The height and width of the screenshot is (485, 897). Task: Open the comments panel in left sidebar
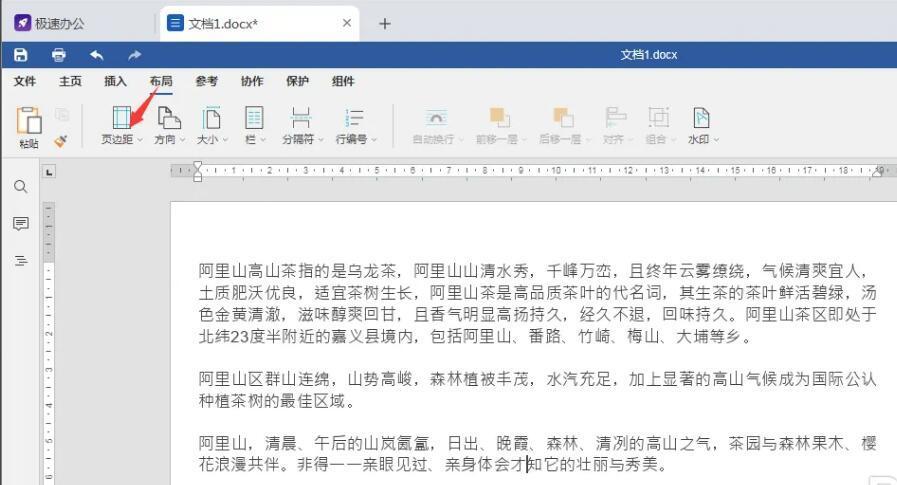(21, 224)
